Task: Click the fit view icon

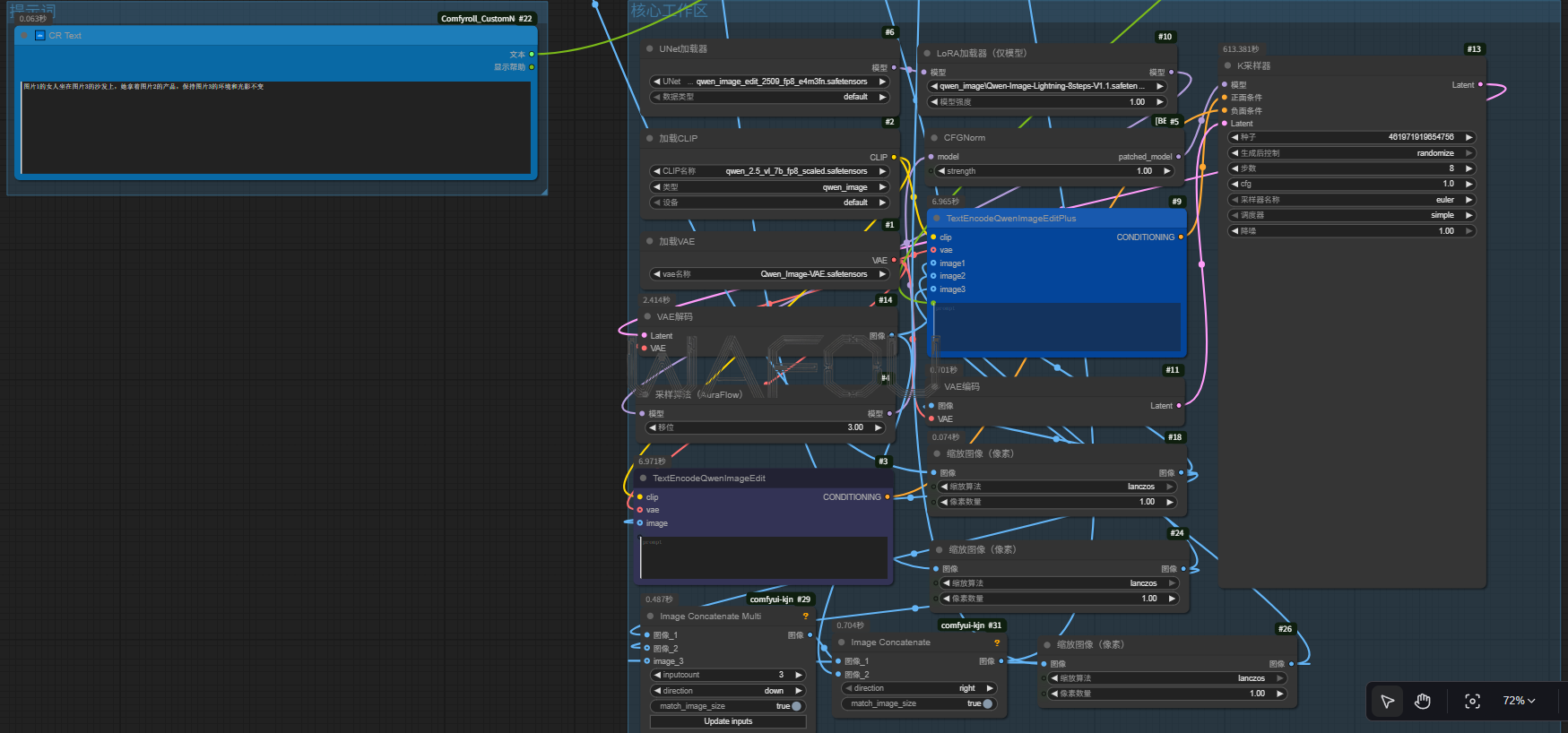Action: (1472, 701)
